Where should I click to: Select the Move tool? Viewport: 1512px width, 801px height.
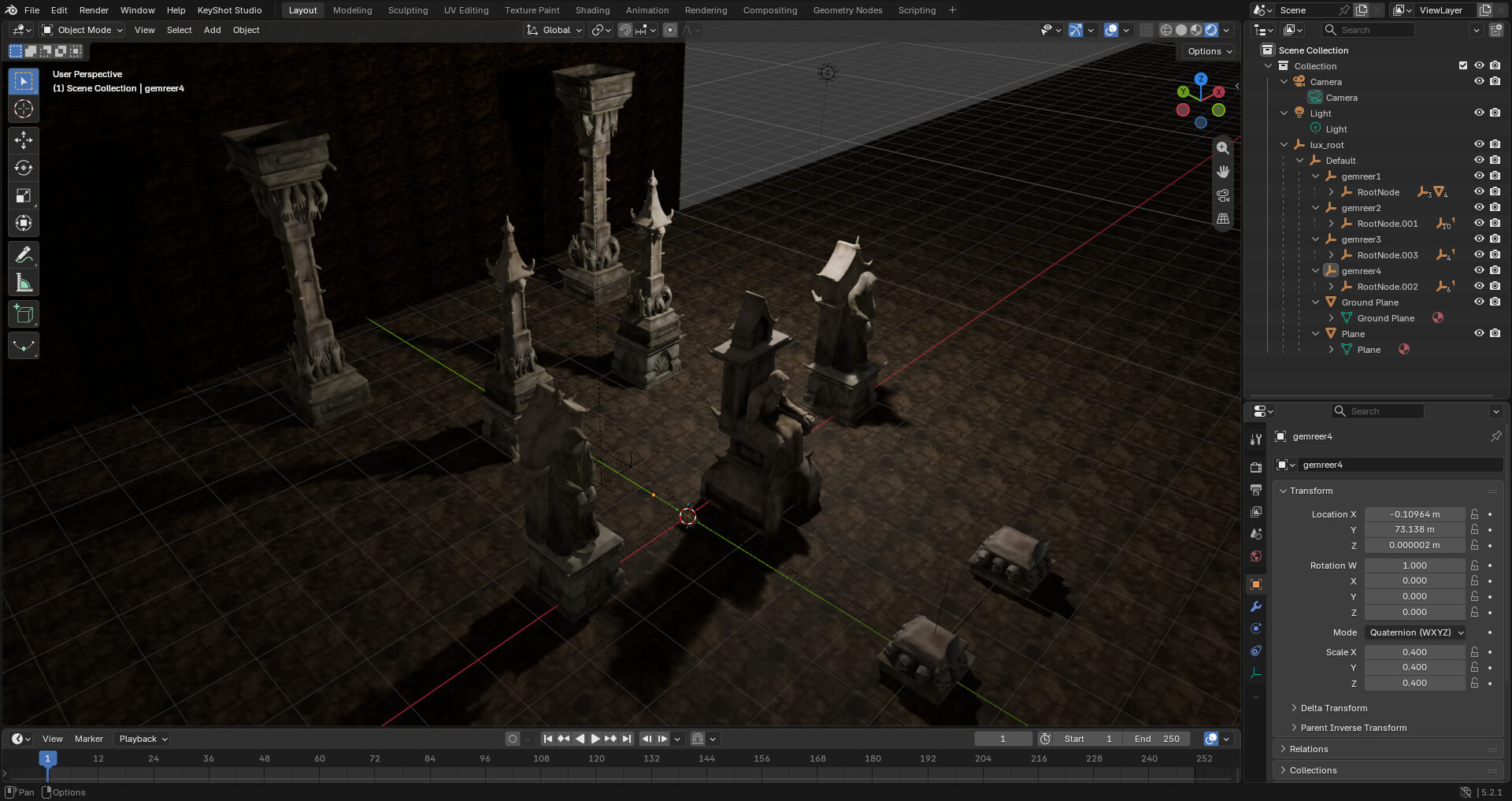coord(24,140)
